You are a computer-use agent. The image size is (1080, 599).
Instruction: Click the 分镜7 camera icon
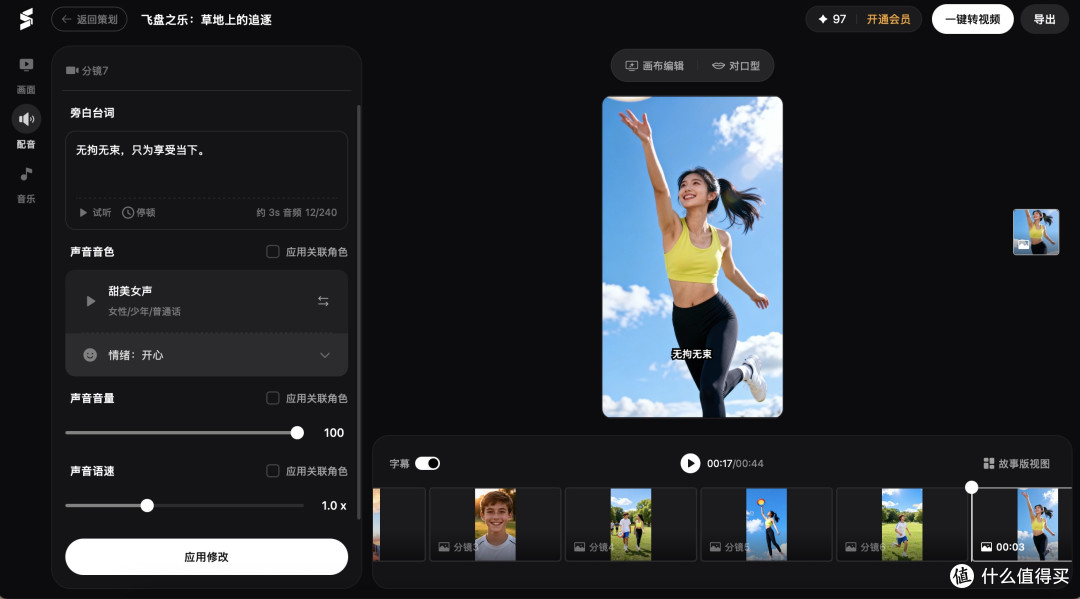72,70
